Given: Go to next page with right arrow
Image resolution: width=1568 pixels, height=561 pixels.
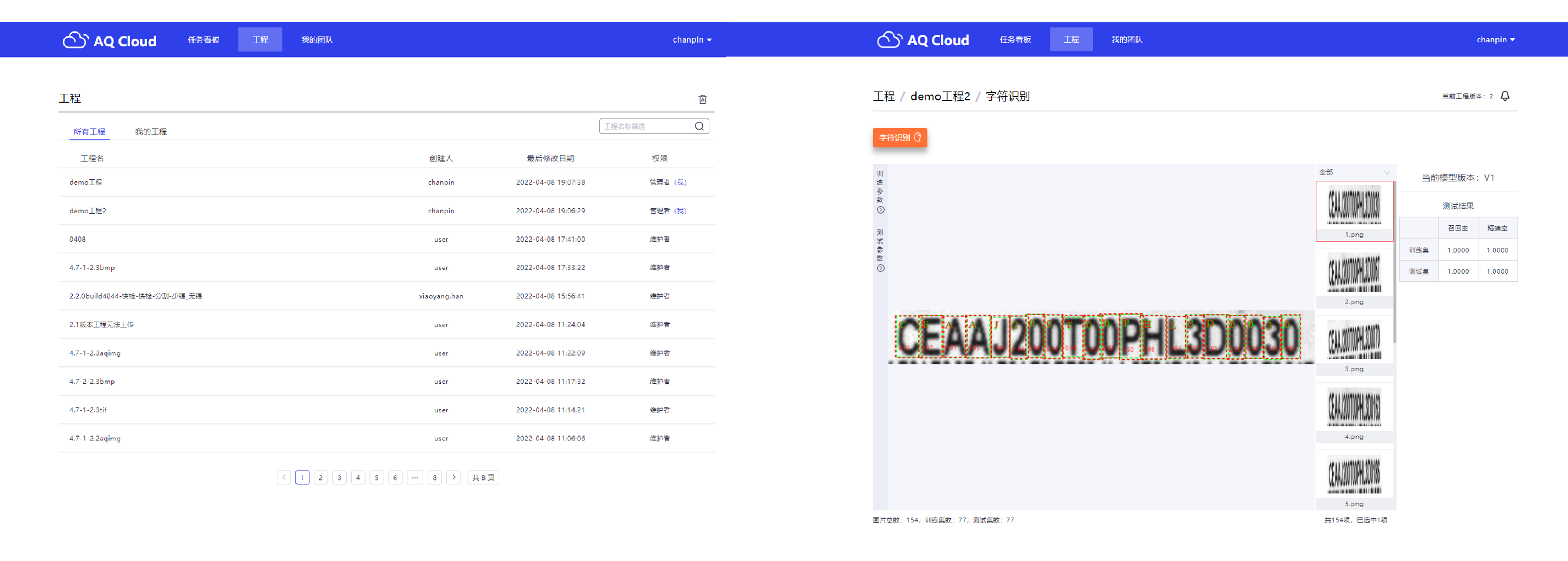Looking at the screenshot, I should [x=454, y=478].
